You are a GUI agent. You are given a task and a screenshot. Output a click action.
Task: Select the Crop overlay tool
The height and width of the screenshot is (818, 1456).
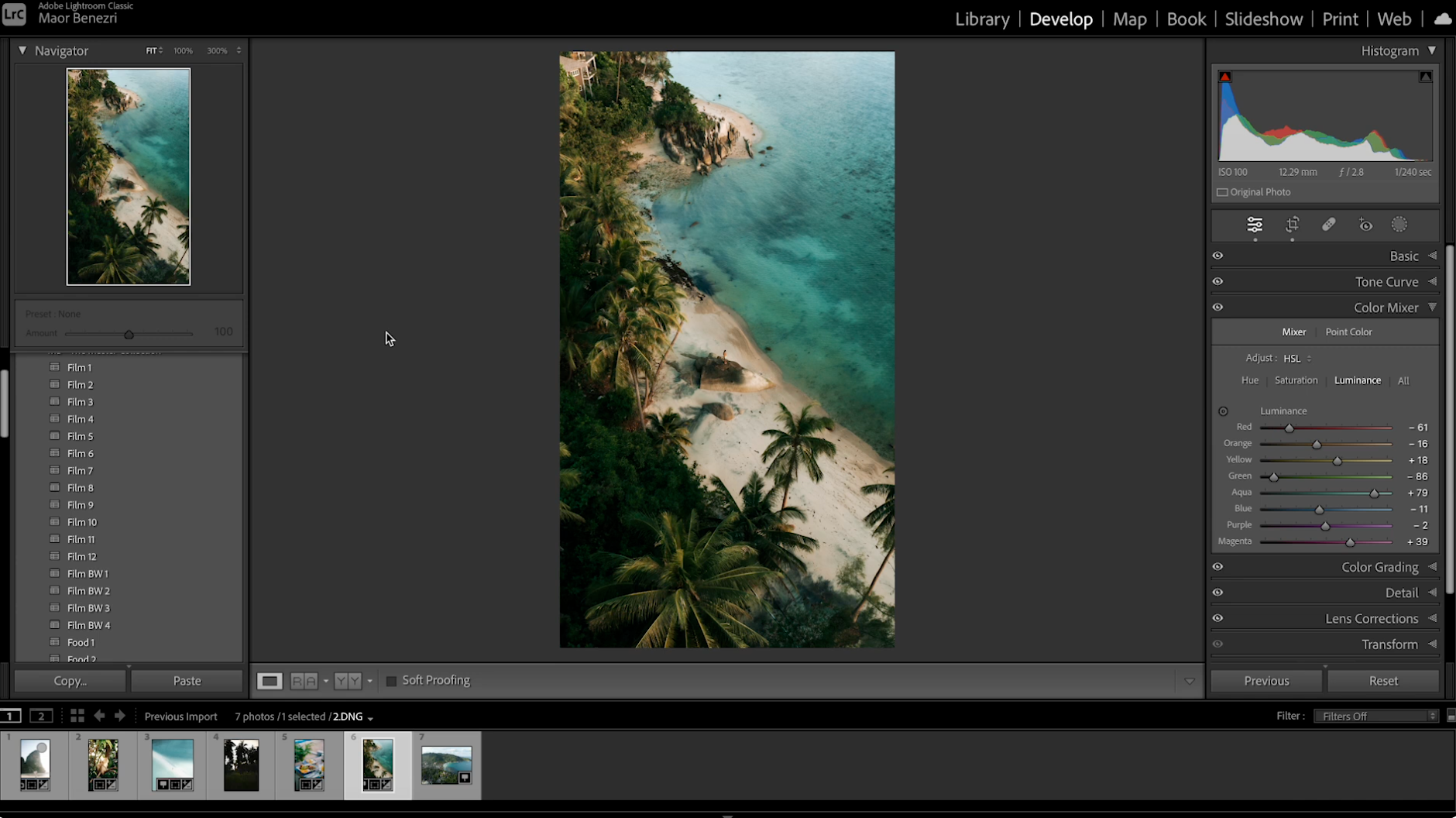pyautogui.click(x=1292, y=225)
